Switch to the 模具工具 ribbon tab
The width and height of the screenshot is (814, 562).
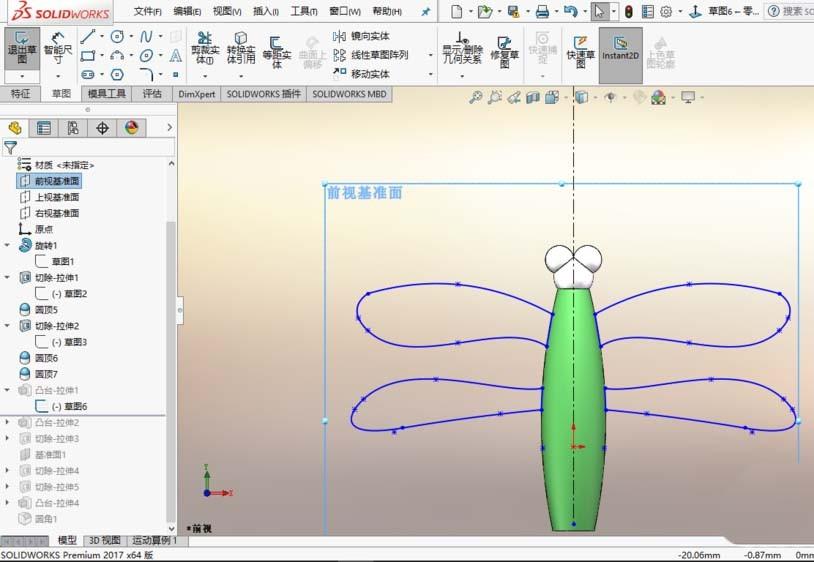pos(106,94)
